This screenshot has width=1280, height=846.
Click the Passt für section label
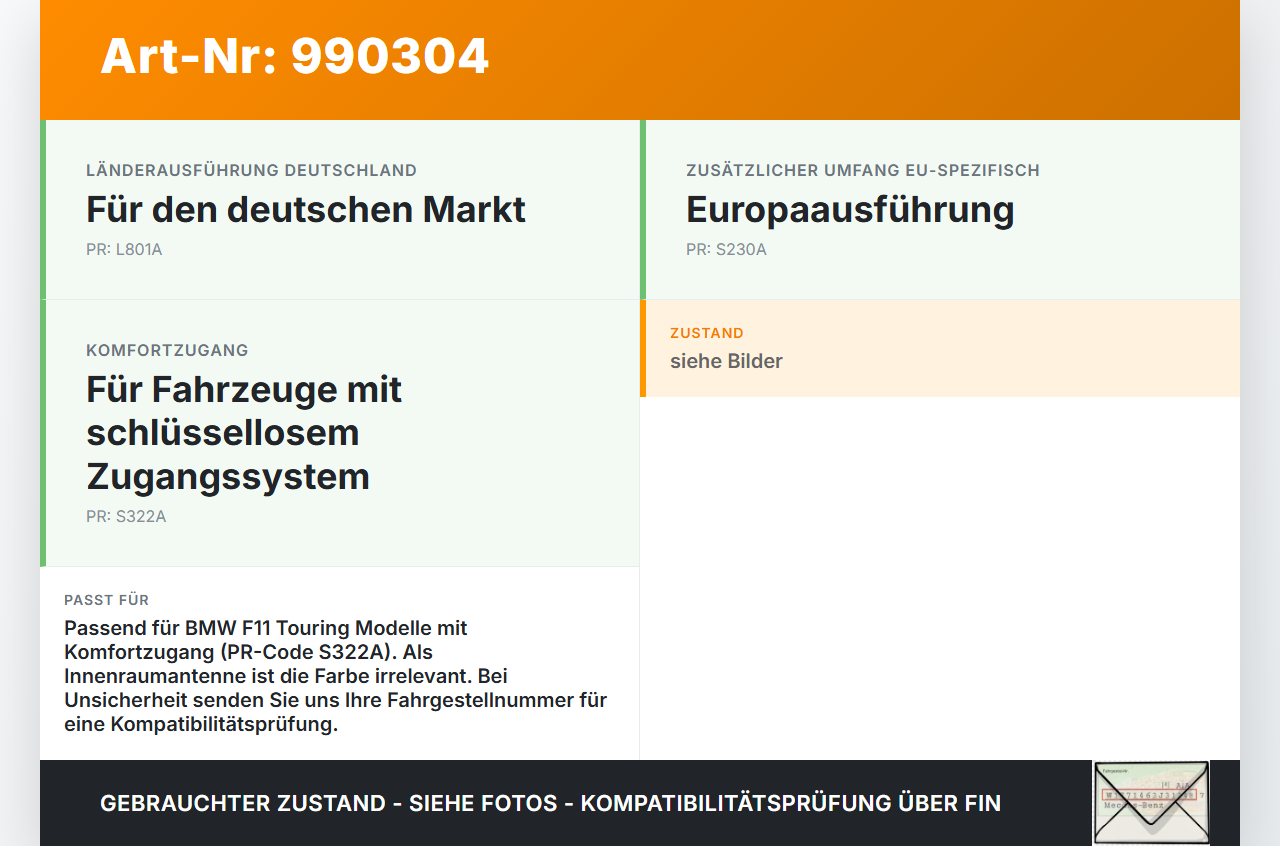(x=106, y=600)
